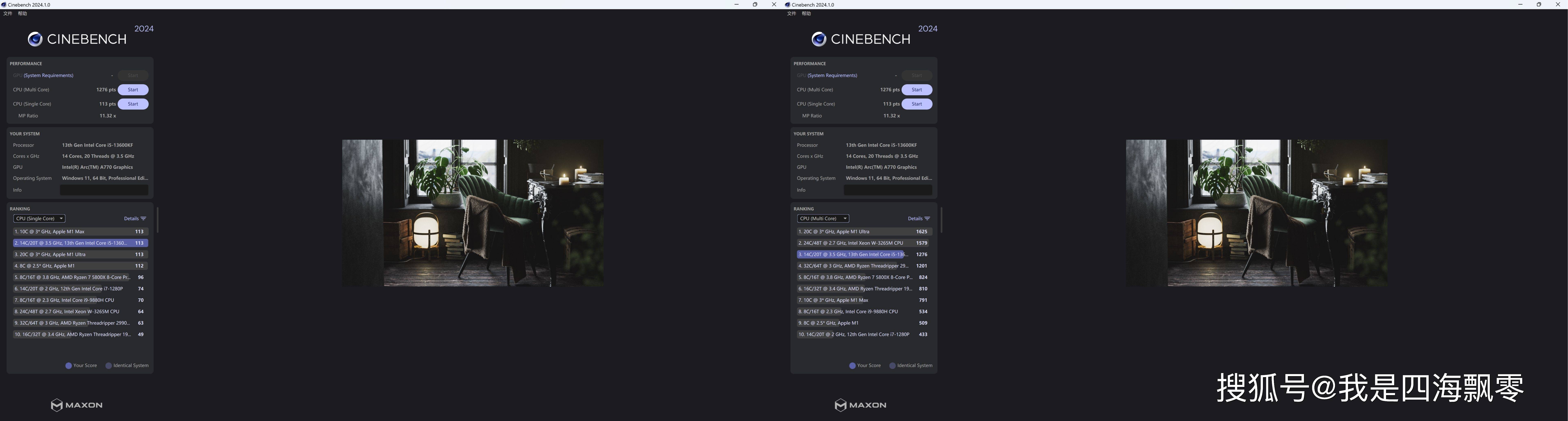Click the Info field in left window
The image size is (1568, 421).
coord(104,190)
